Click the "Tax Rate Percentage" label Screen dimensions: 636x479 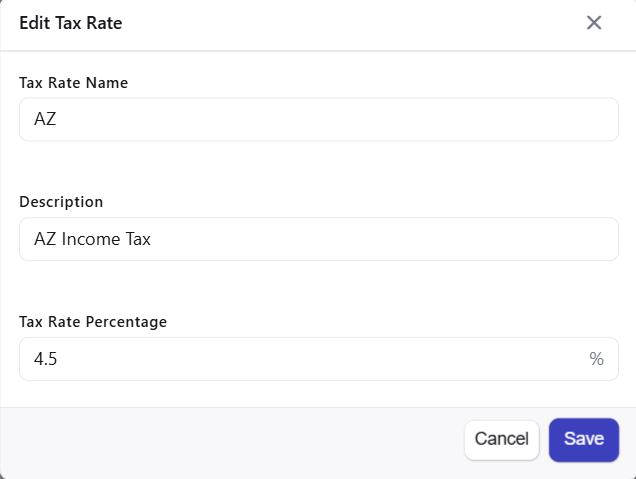click(93, 322)
